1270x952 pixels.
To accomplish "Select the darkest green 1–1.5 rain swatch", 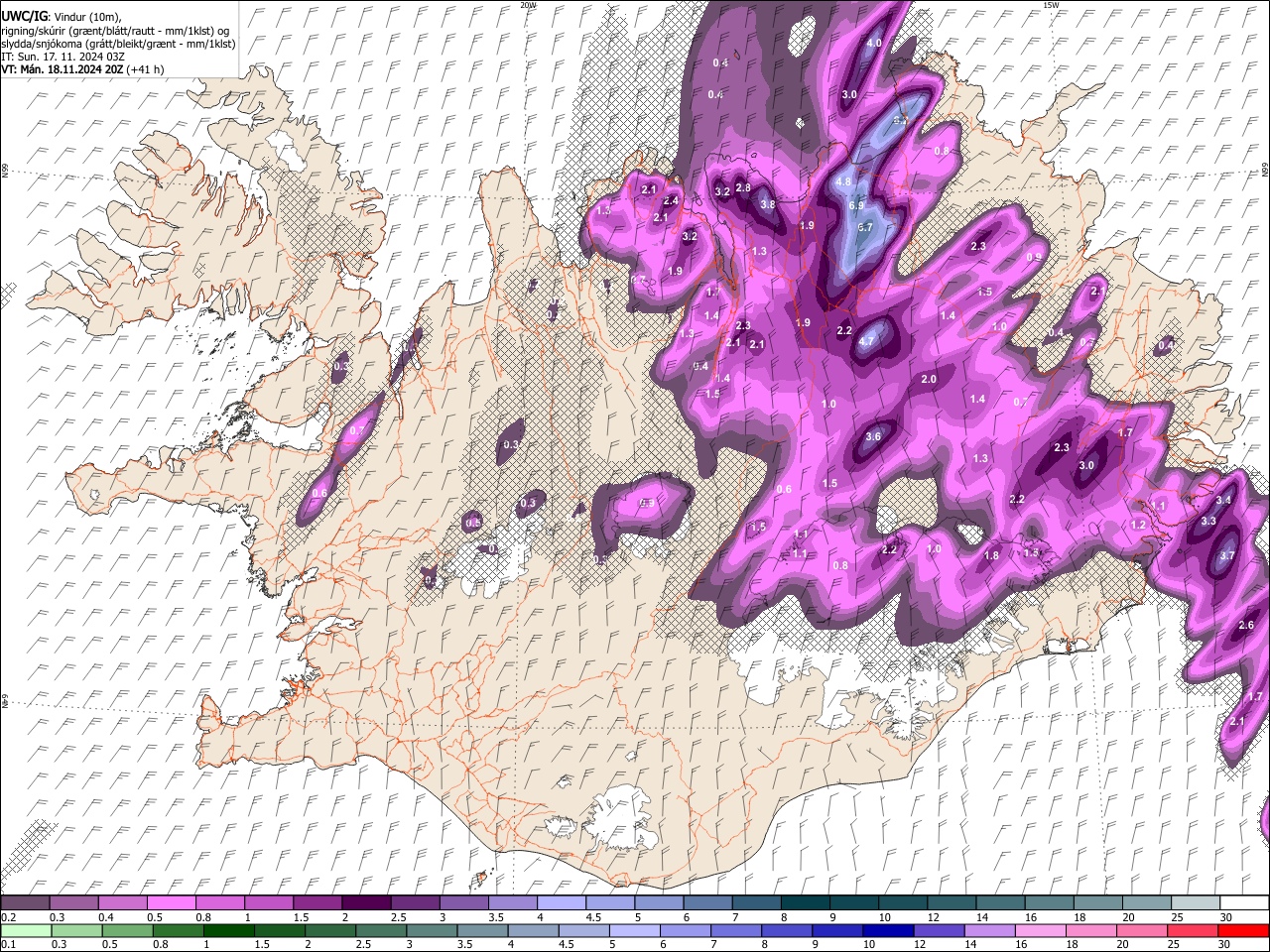I will click(x=228, y=930).
